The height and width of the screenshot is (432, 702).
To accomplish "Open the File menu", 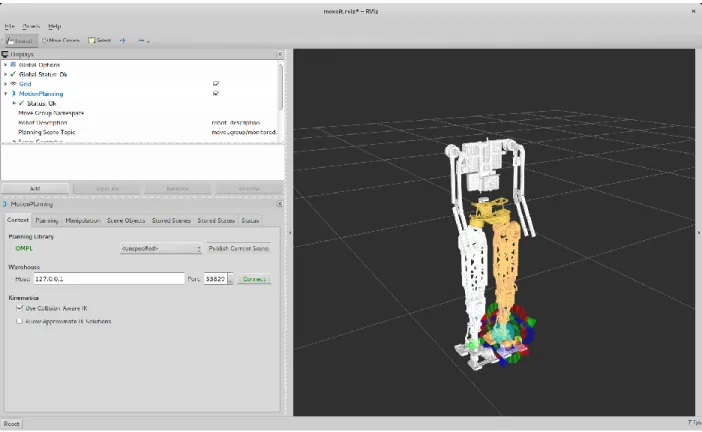I will click(9, 26).
